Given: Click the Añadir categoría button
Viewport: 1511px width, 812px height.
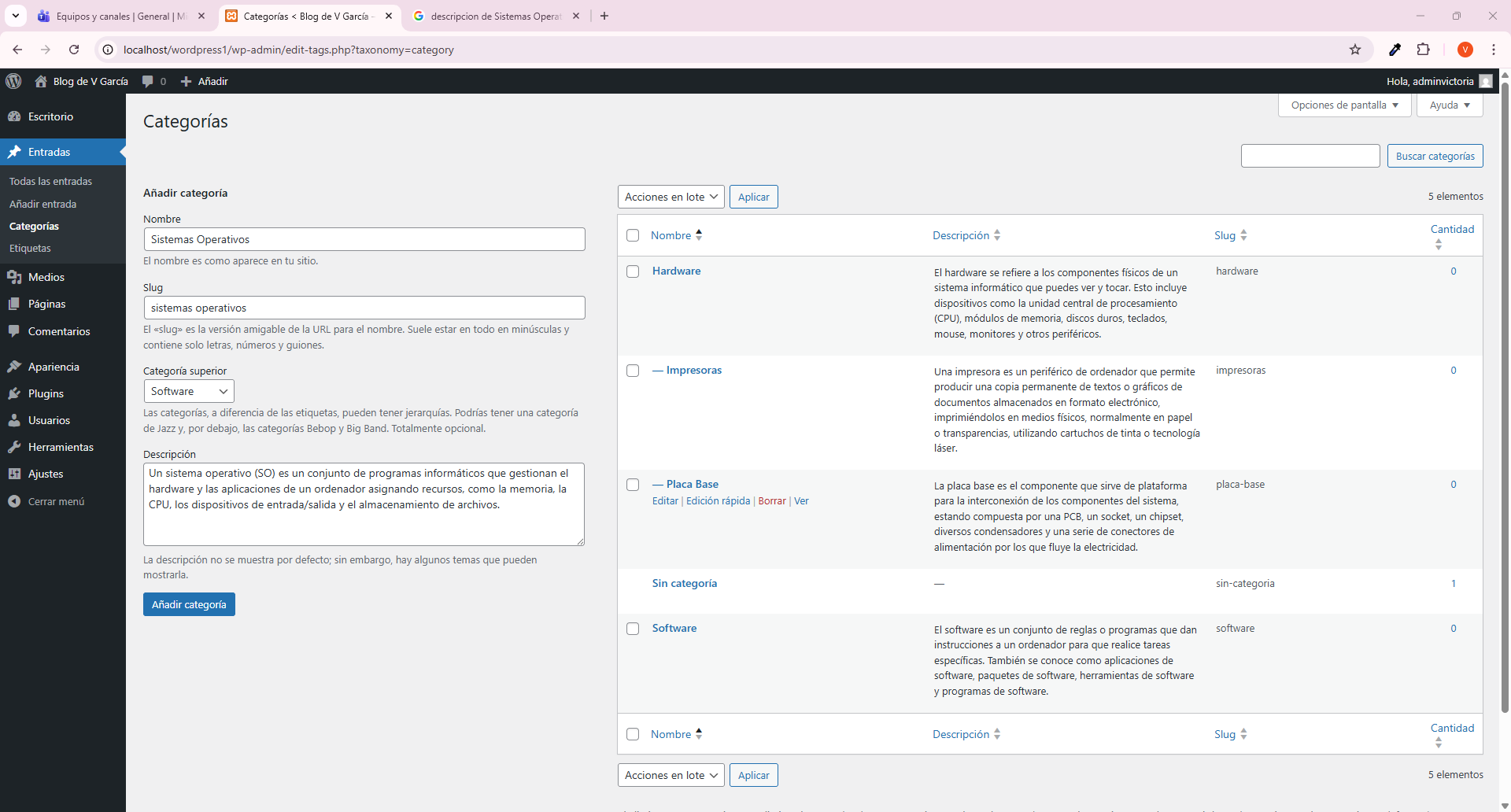Looking at the screenshot, I should pos(189,604).
